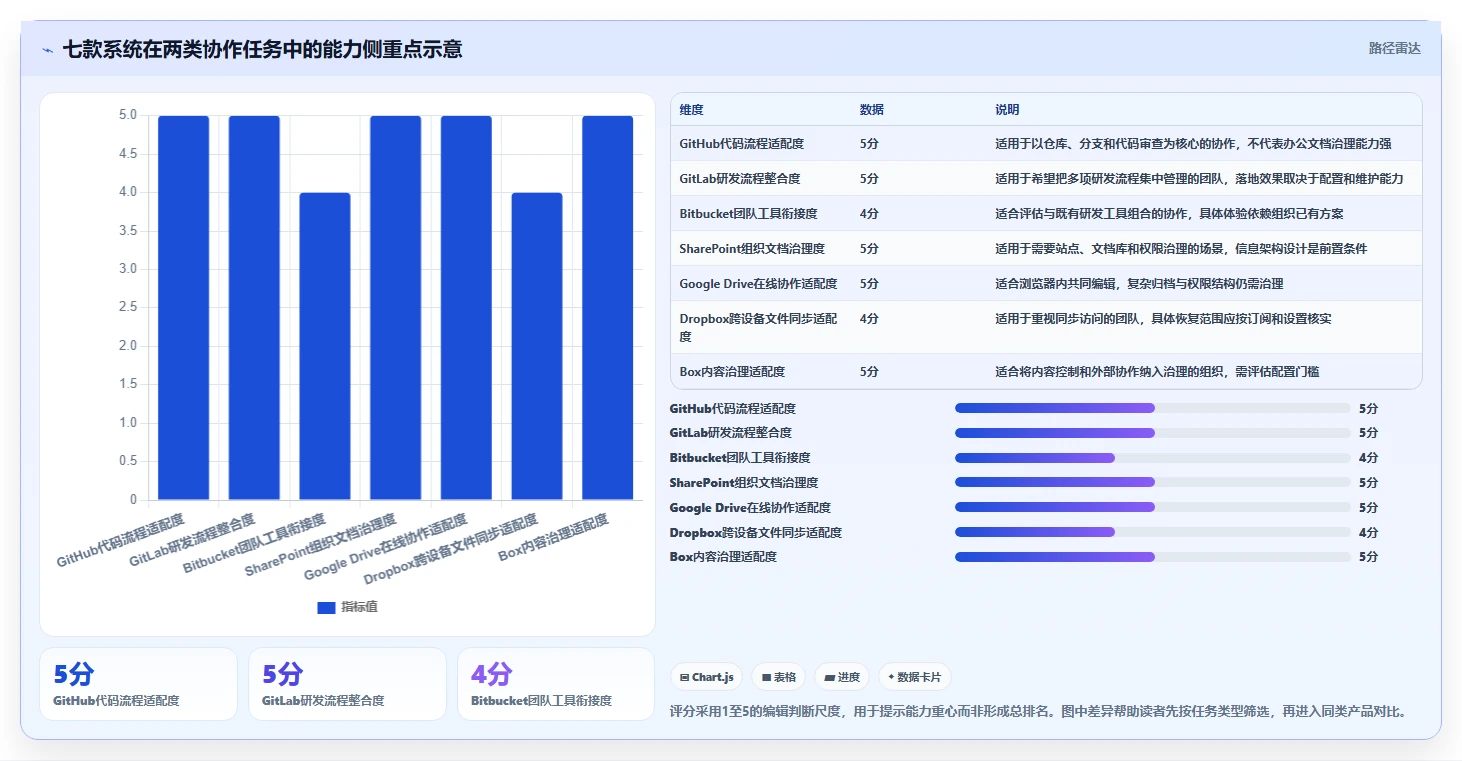
Task: Click the GitLab研发流程整合度 progress bar
Action: 1152,433
